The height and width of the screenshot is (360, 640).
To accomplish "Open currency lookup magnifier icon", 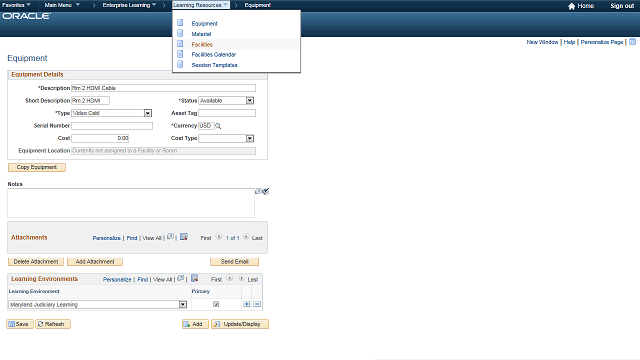I will click(218, 126).
